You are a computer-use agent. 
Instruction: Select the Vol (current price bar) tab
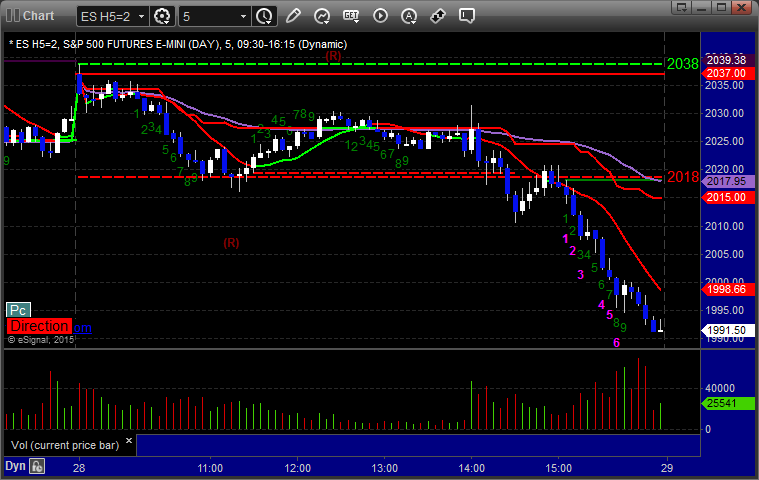[65, 445]
